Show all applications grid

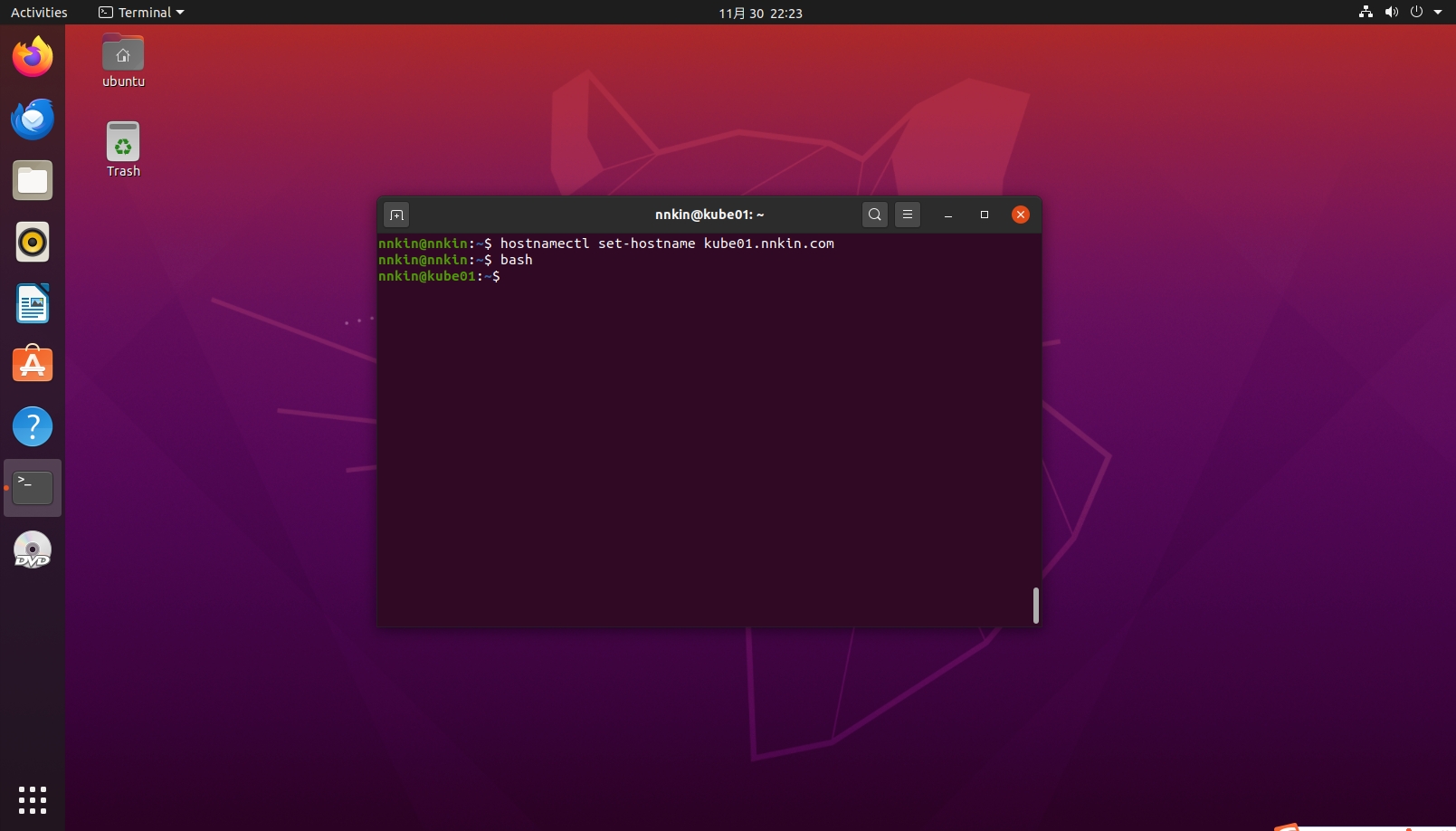click(33, 799)
